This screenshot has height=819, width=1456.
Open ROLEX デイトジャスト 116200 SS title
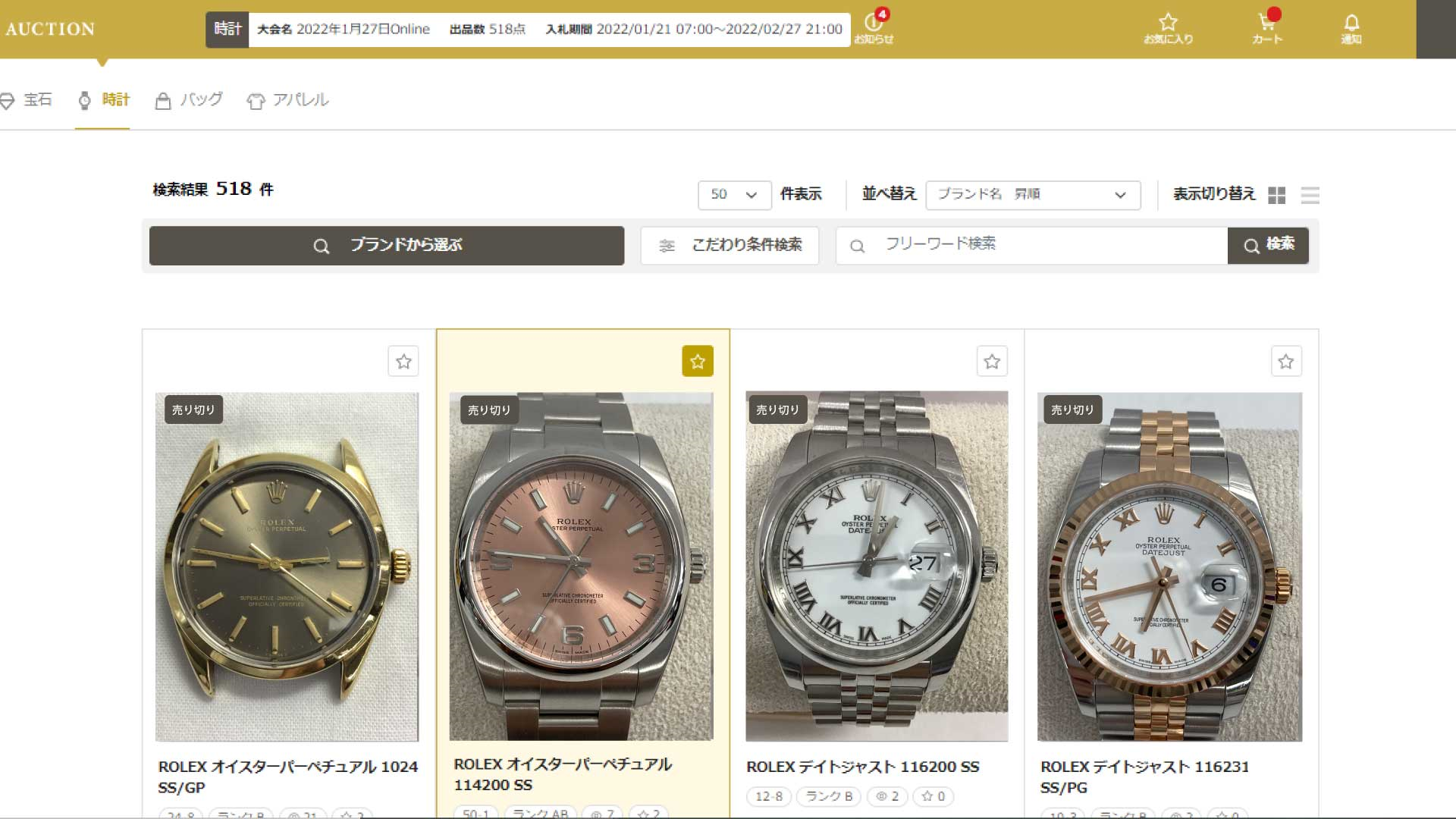coord(862,767)
